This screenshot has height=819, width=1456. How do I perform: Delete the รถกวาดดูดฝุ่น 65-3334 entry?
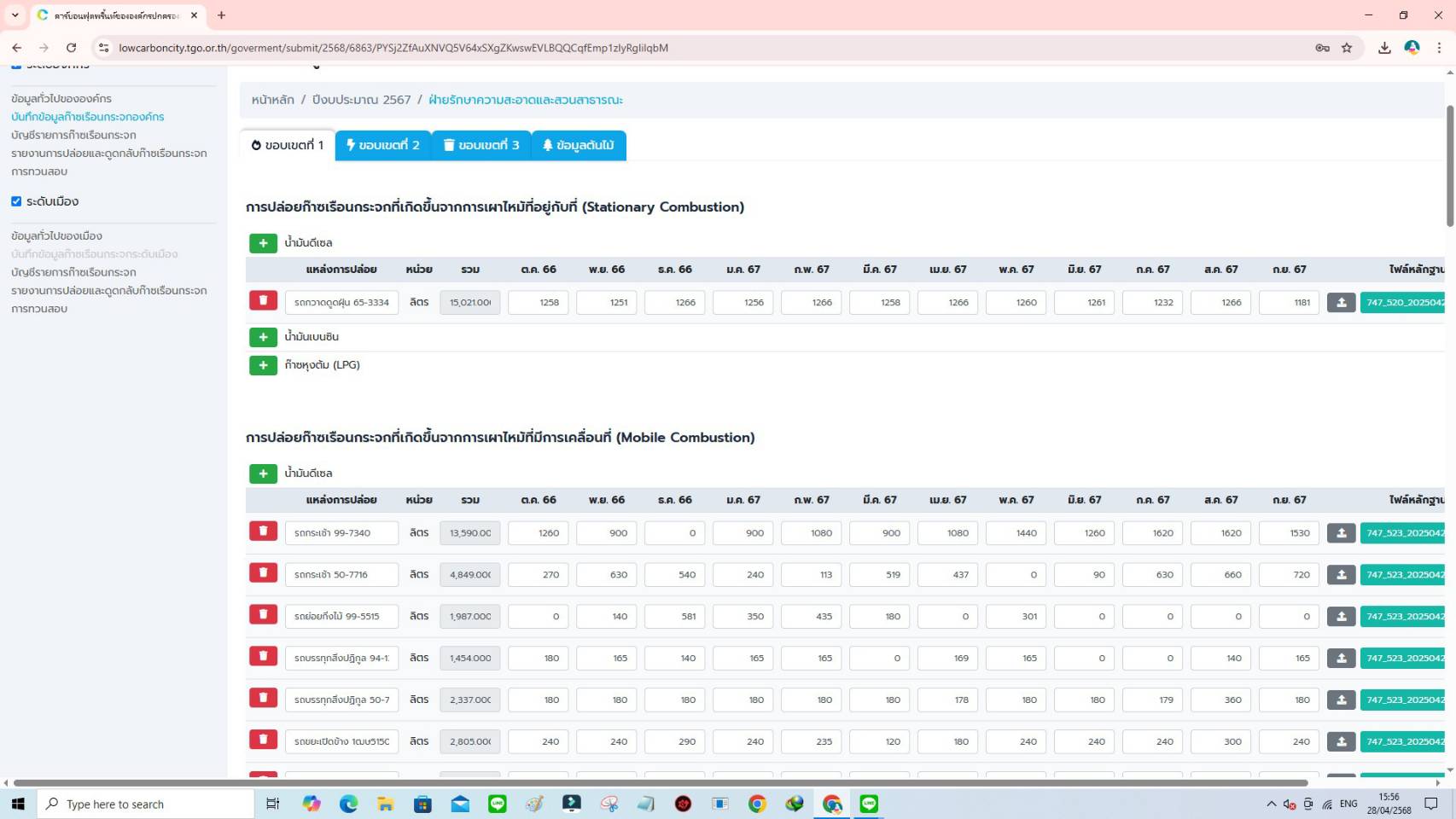[263, 301]
